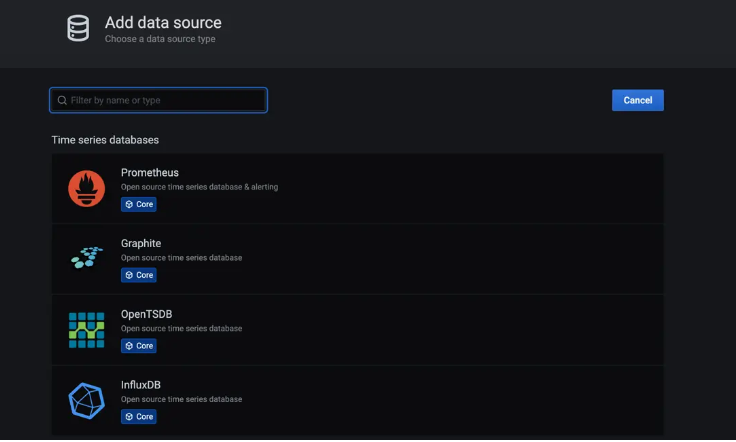Viewport: 736px width, 442px height.
Task: Click the Core badge under OpenTSDB
Action: (x=139, y=346)
